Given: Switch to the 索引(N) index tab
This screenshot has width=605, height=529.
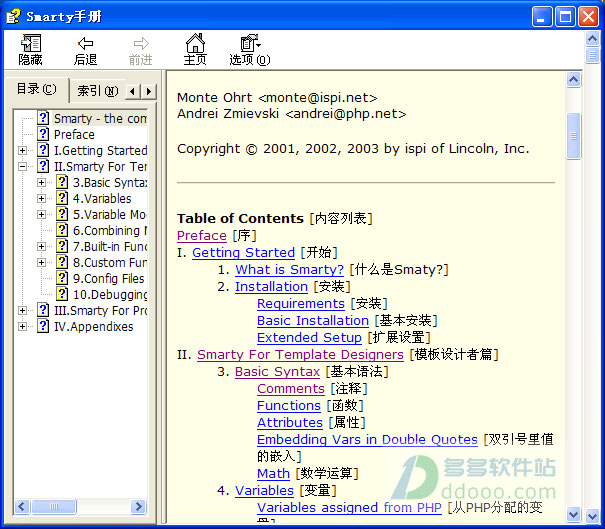Looking at the screenshot, I should 97,91.
